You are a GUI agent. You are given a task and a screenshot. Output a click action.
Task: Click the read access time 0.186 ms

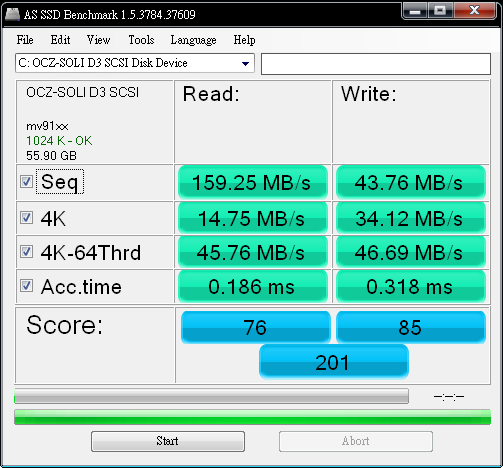tap(253, 287)
